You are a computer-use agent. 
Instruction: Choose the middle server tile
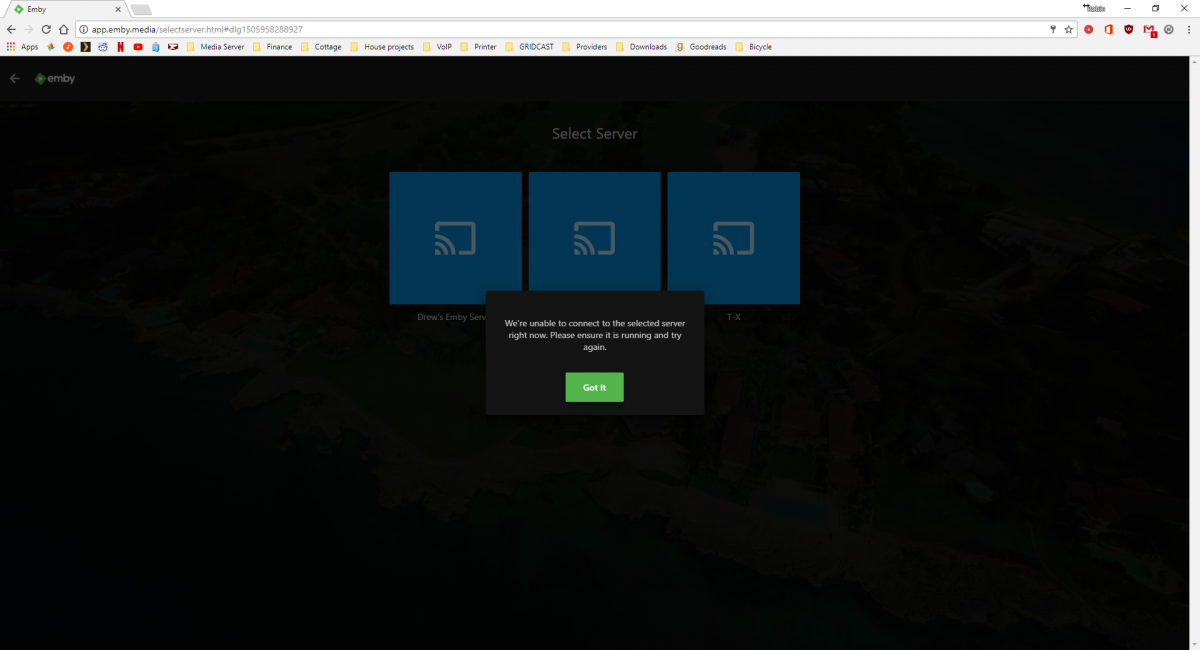pos(594,232)
